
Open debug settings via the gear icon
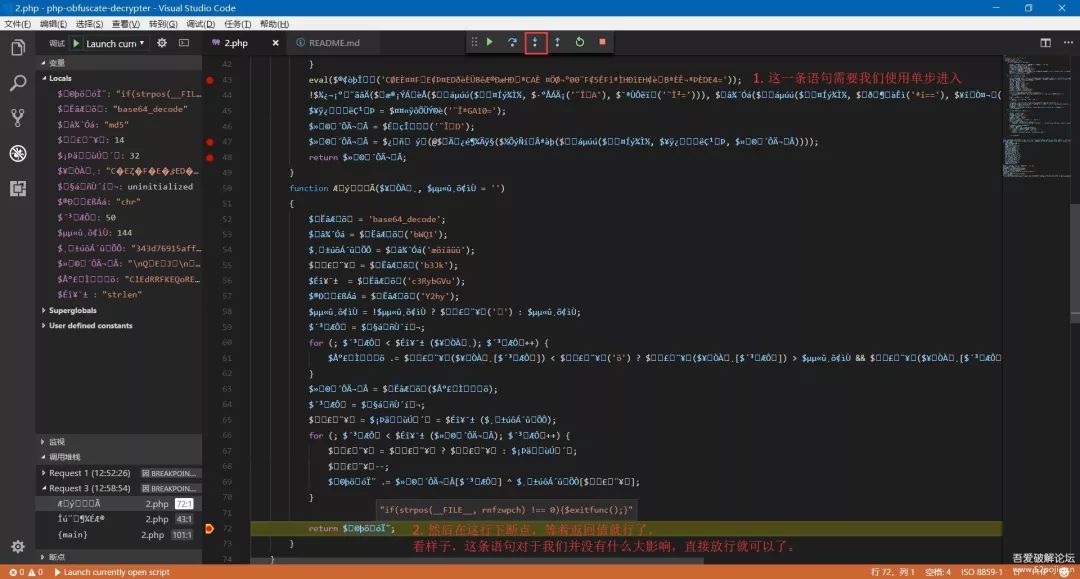pyautogui.click(x=160, y=42)
